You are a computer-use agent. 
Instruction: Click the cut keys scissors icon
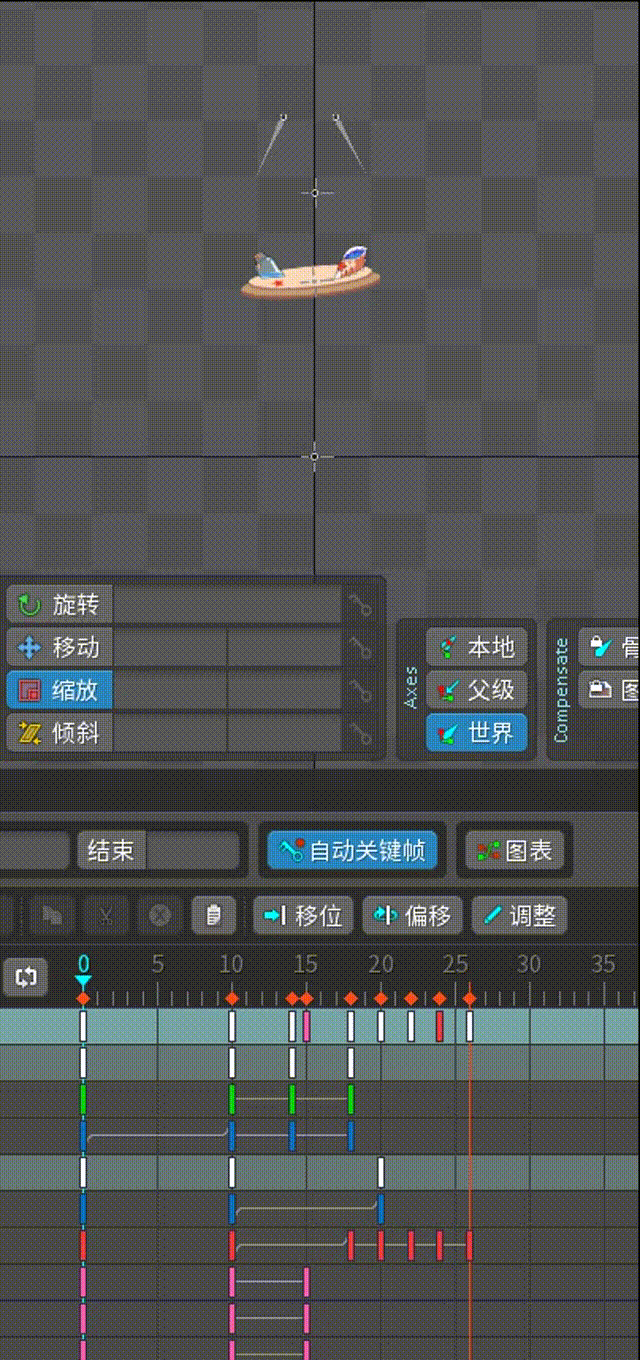(105, 915)
